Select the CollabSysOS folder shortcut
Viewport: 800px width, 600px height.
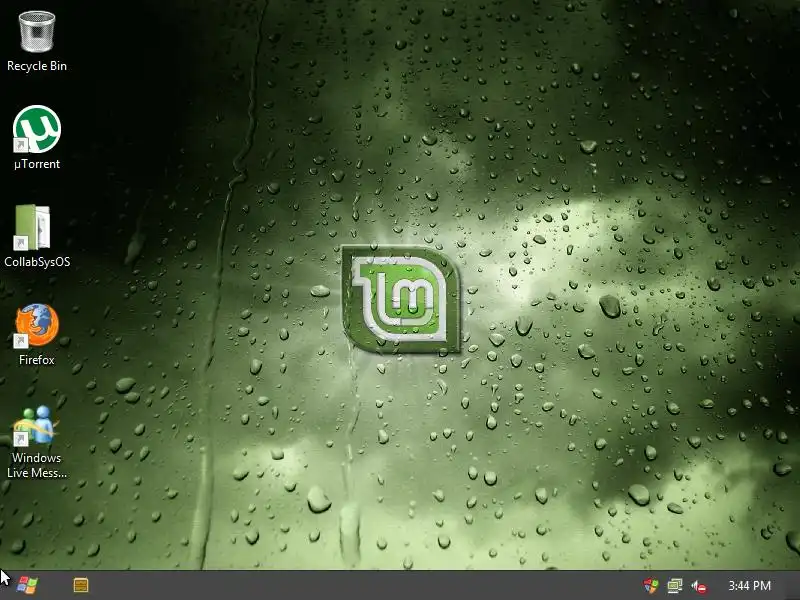(32, 227)
